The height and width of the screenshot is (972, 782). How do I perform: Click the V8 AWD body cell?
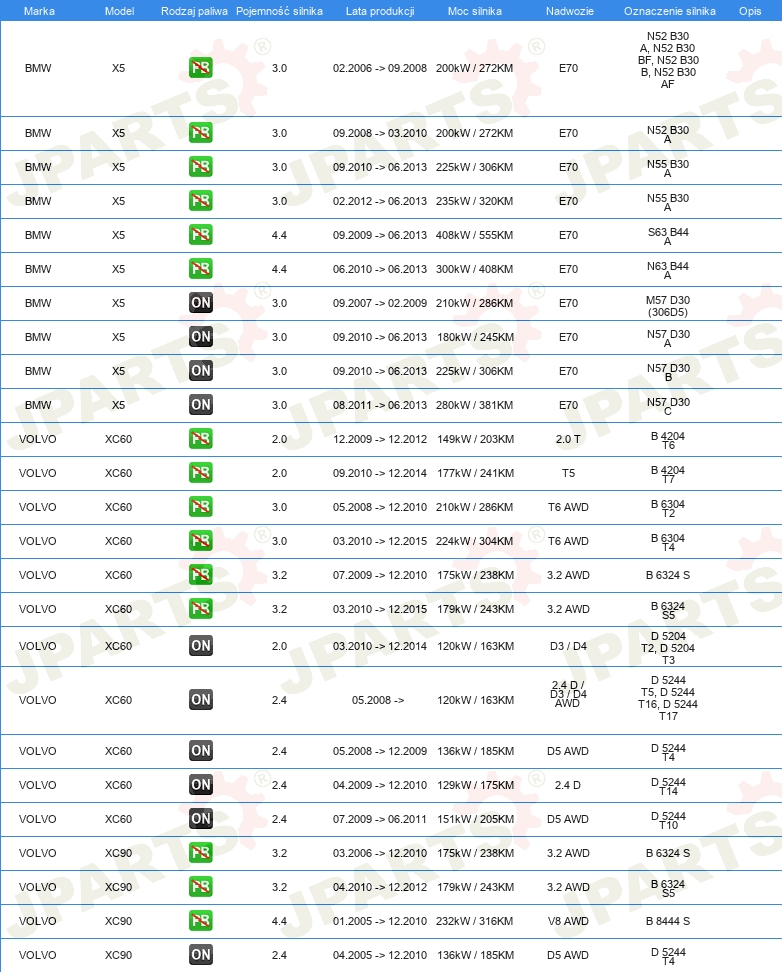click(568, 921)
